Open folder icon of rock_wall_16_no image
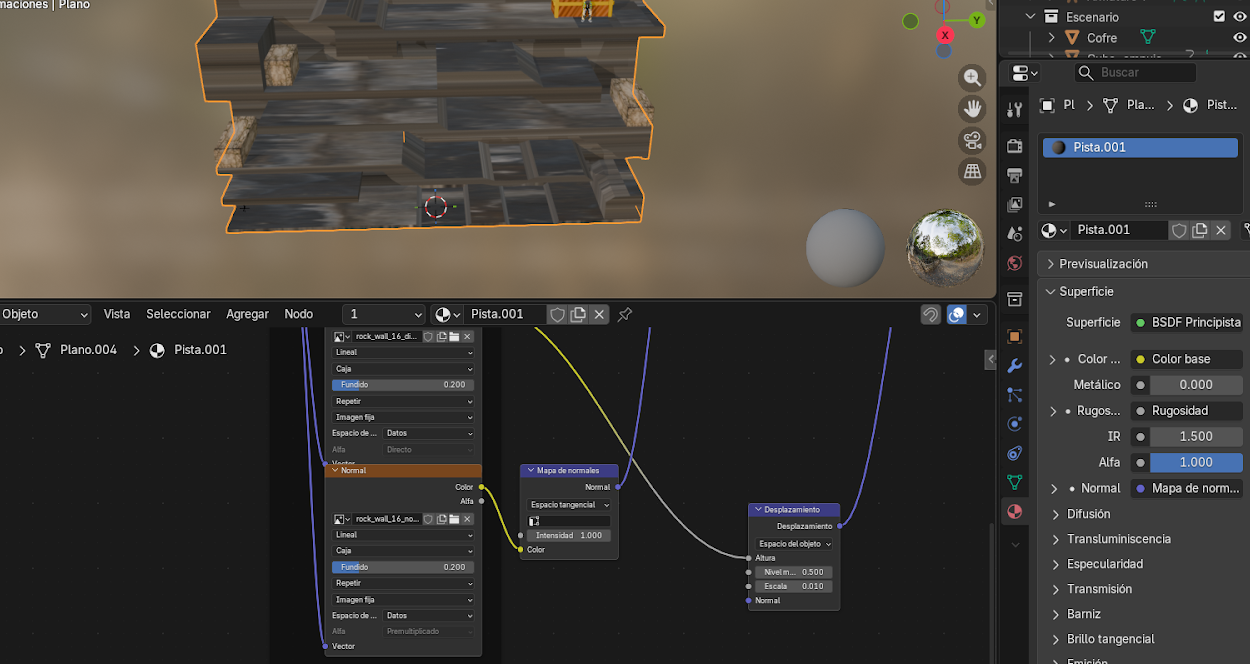The width and height of the screenshot is (1250, 664). pos(454,519)
